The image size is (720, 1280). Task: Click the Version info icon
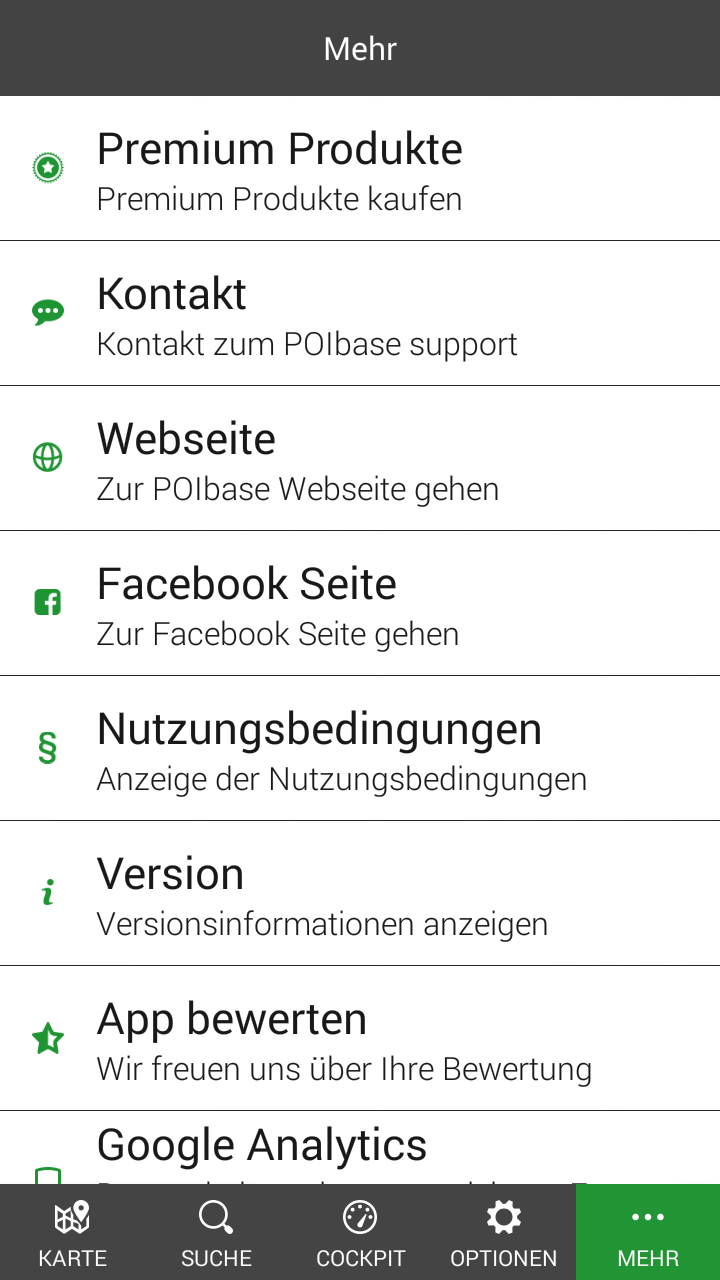(x=48, y=893)
